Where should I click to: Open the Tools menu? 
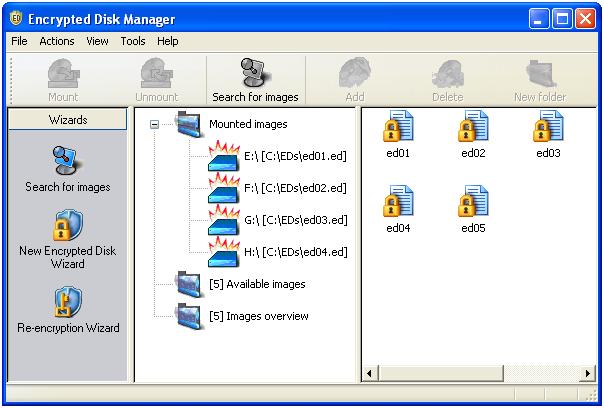133,41
